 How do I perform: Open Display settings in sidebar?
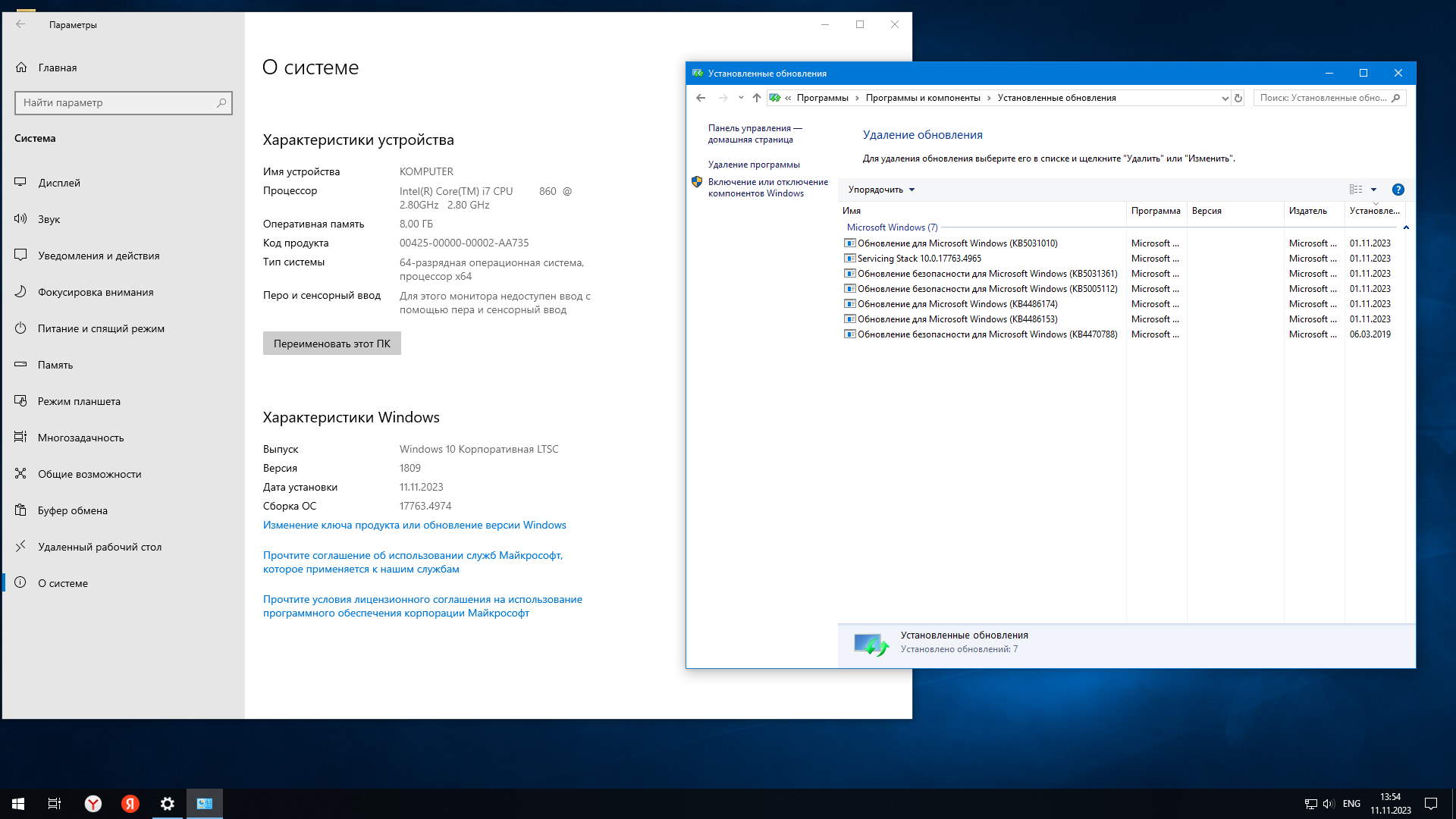click(59, 183)
